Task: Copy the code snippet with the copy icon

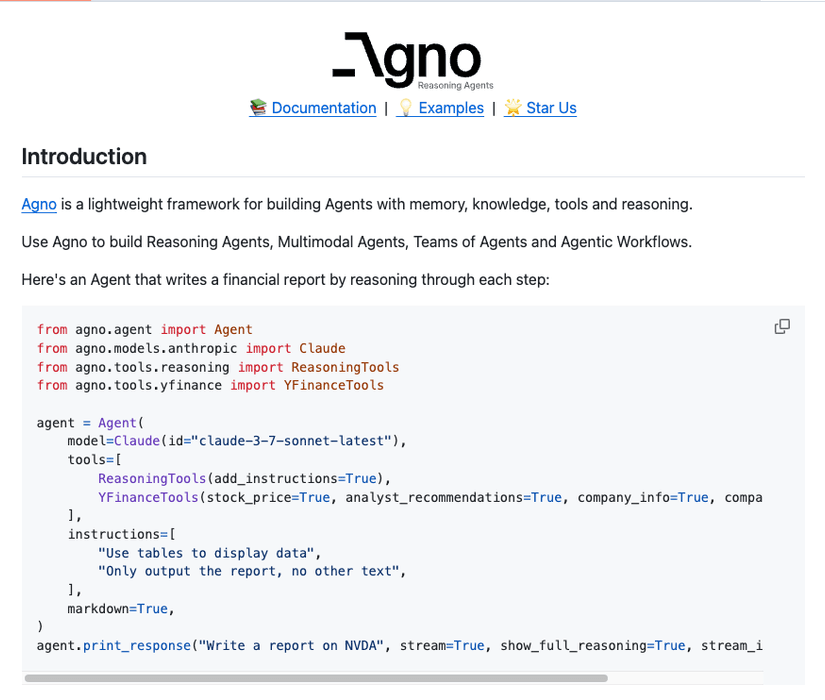Action: click(782, 327)
